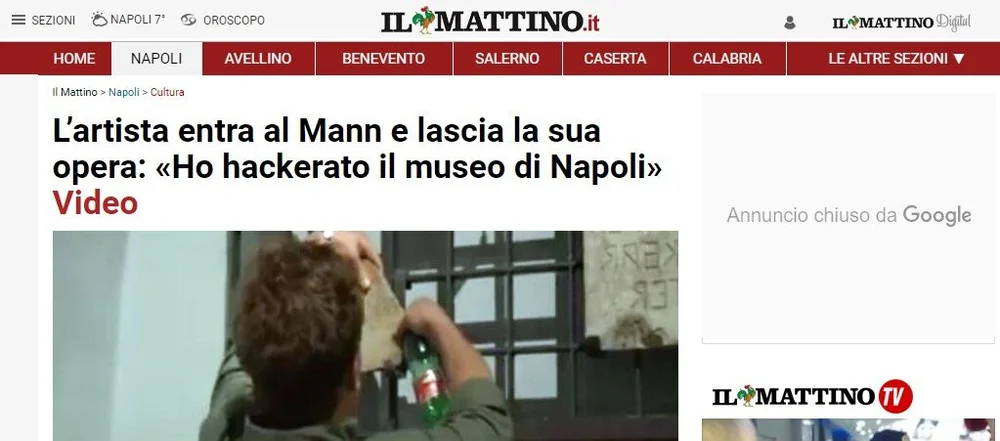1000x441 pixels.
Task: Switch to the Salerno section
Action: pos(507,59)
